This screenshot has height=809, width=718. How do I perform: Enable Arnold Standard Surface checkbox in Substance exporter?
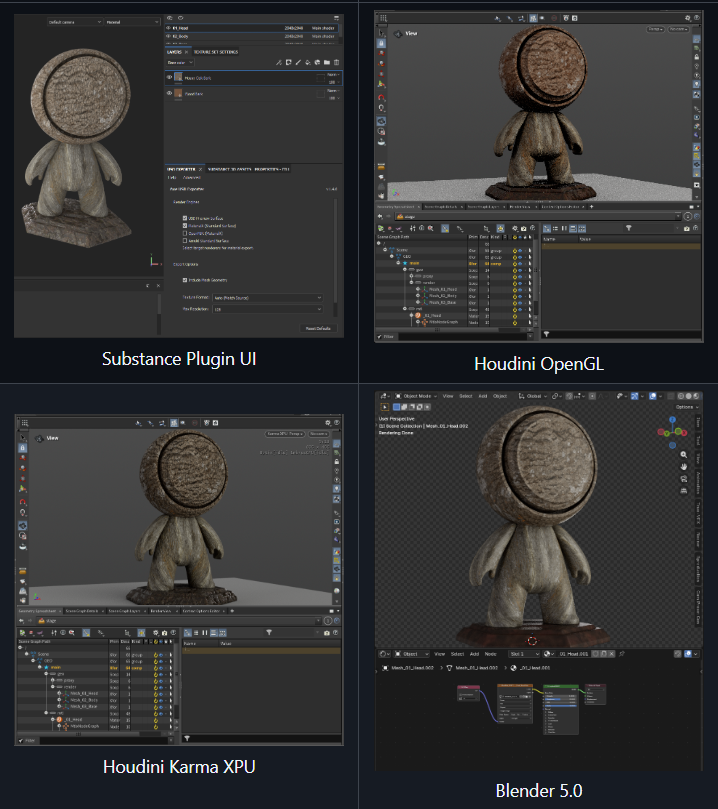pos(185,240)
